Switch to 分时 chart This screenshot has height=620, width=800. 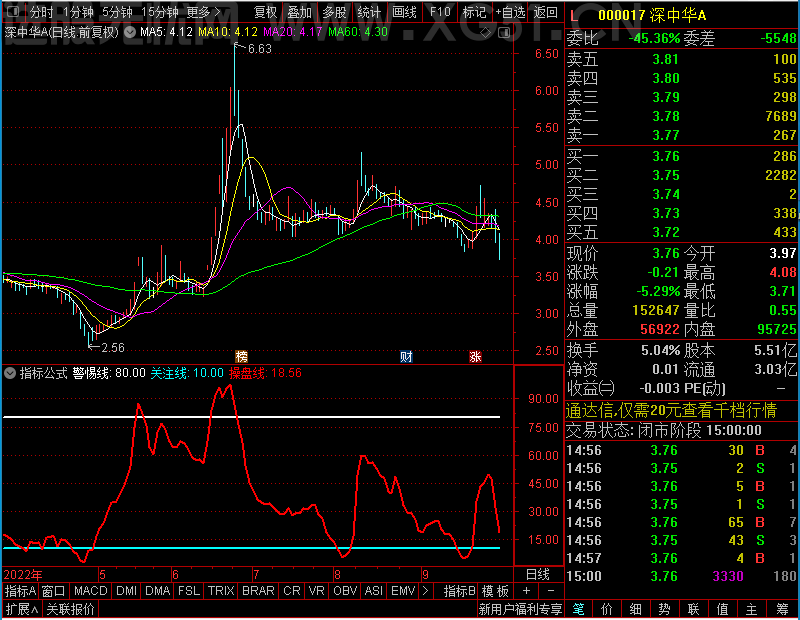click(x=41, y=12)
